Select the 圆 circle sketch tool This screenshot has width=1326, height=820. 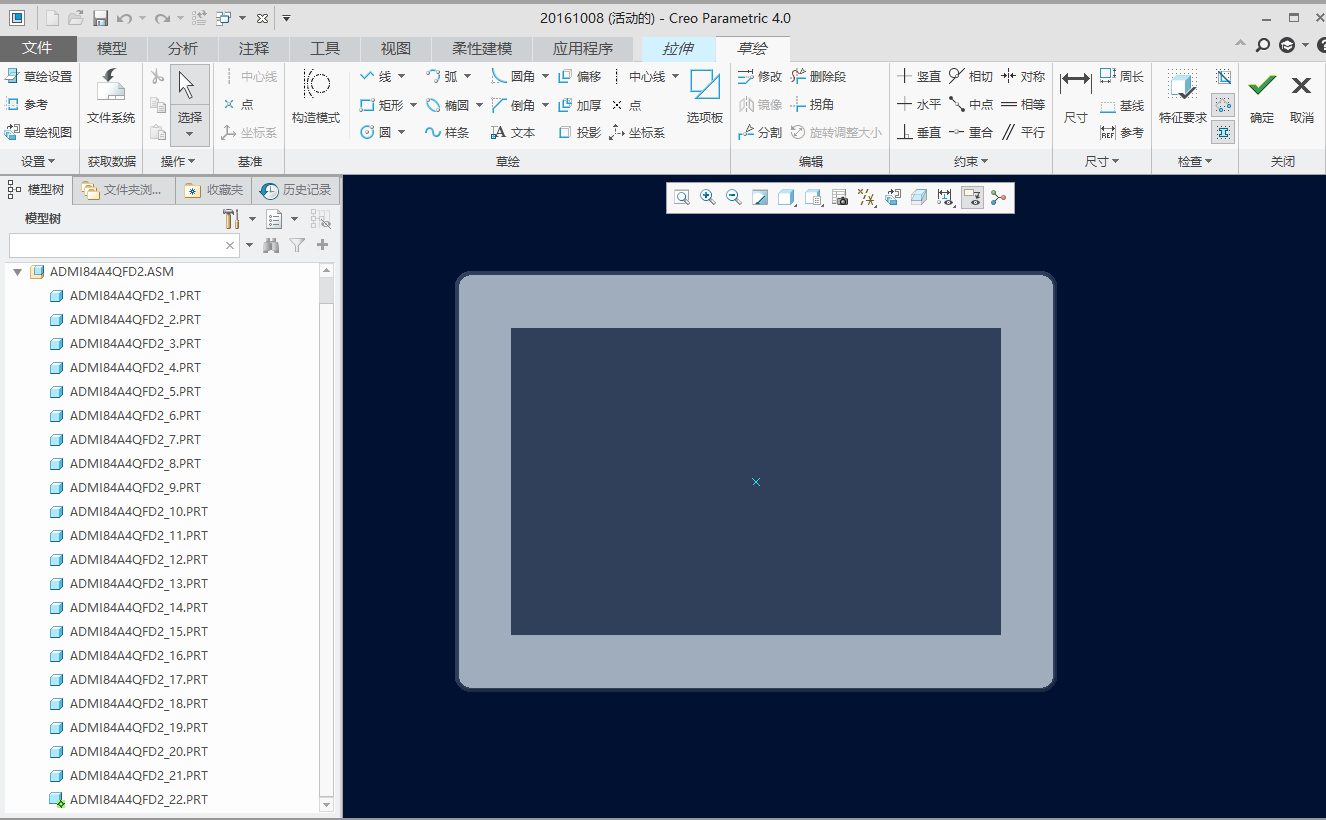point(376,132)
